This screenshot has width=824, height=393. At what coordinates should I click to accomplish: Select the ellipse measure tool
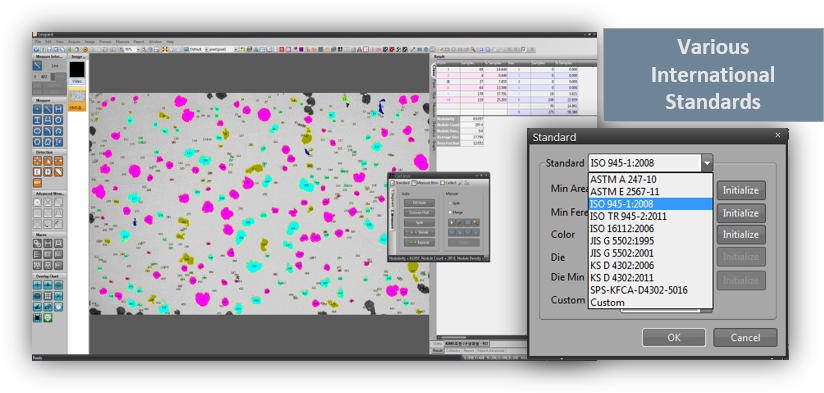click(x=37, y=131)
